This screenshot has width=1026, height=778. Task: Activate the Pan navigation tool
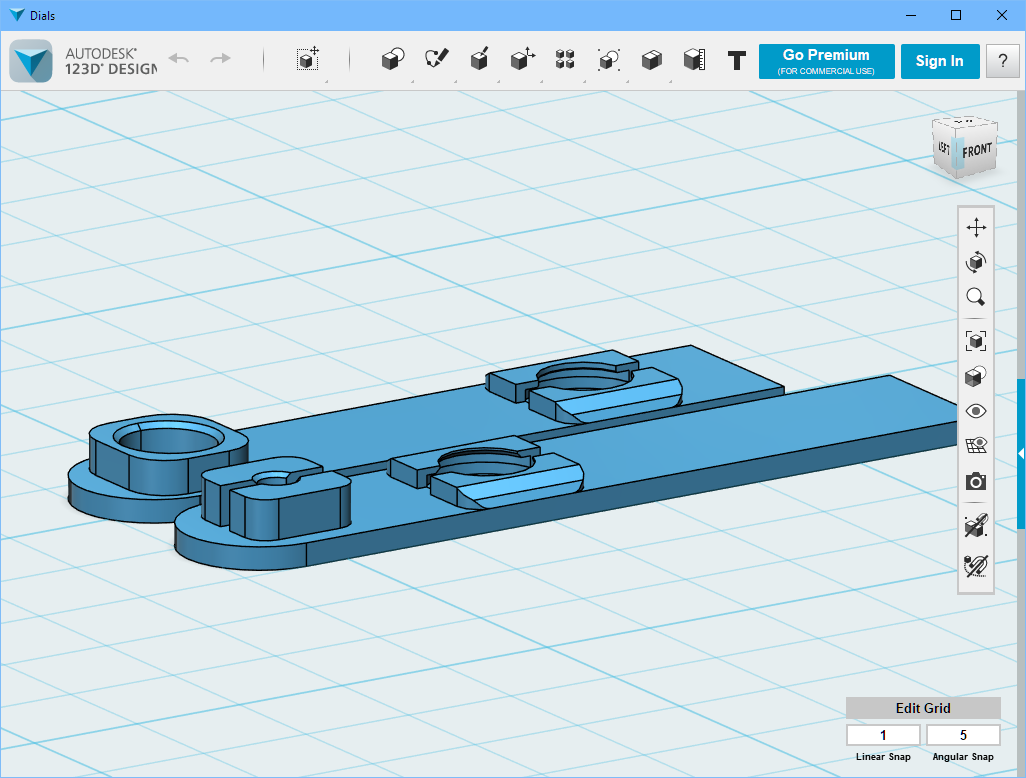(976, 228)
